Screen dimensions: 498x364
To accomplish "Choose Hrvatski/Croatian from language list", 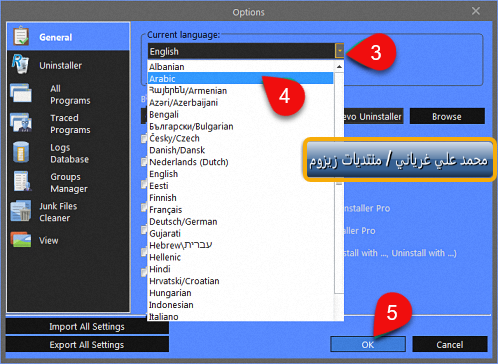I will (x=240, y=281).
